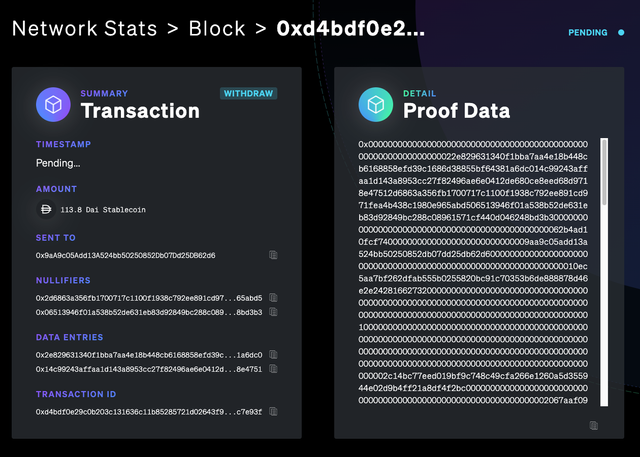This screenshot has height=457, width=640.
Task: Select the Sent To address text
Action: tap(125, 255)
